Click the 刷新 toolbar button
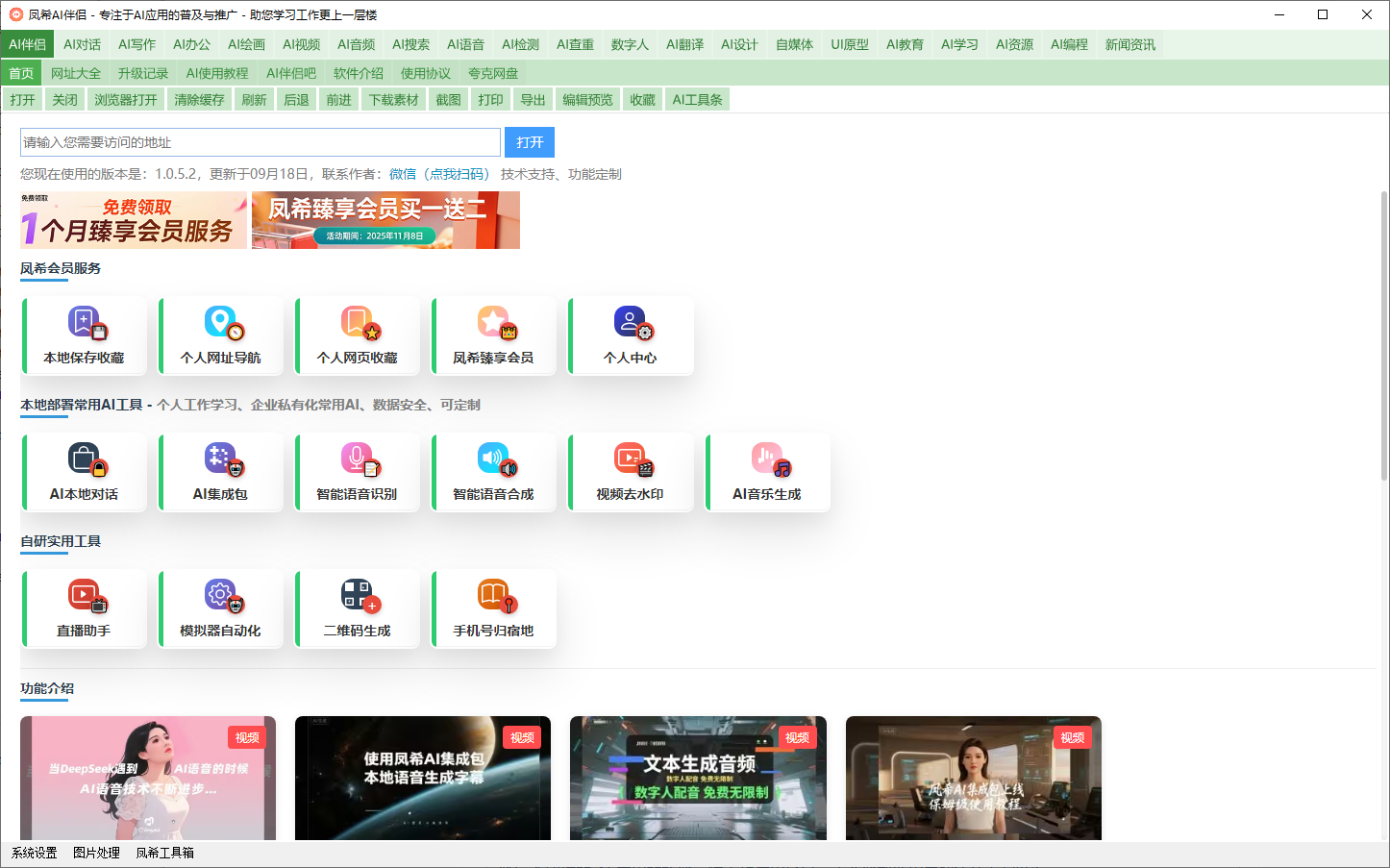Image resolution: width=1390 pixels, height=868 pixels. pos(255,100)
